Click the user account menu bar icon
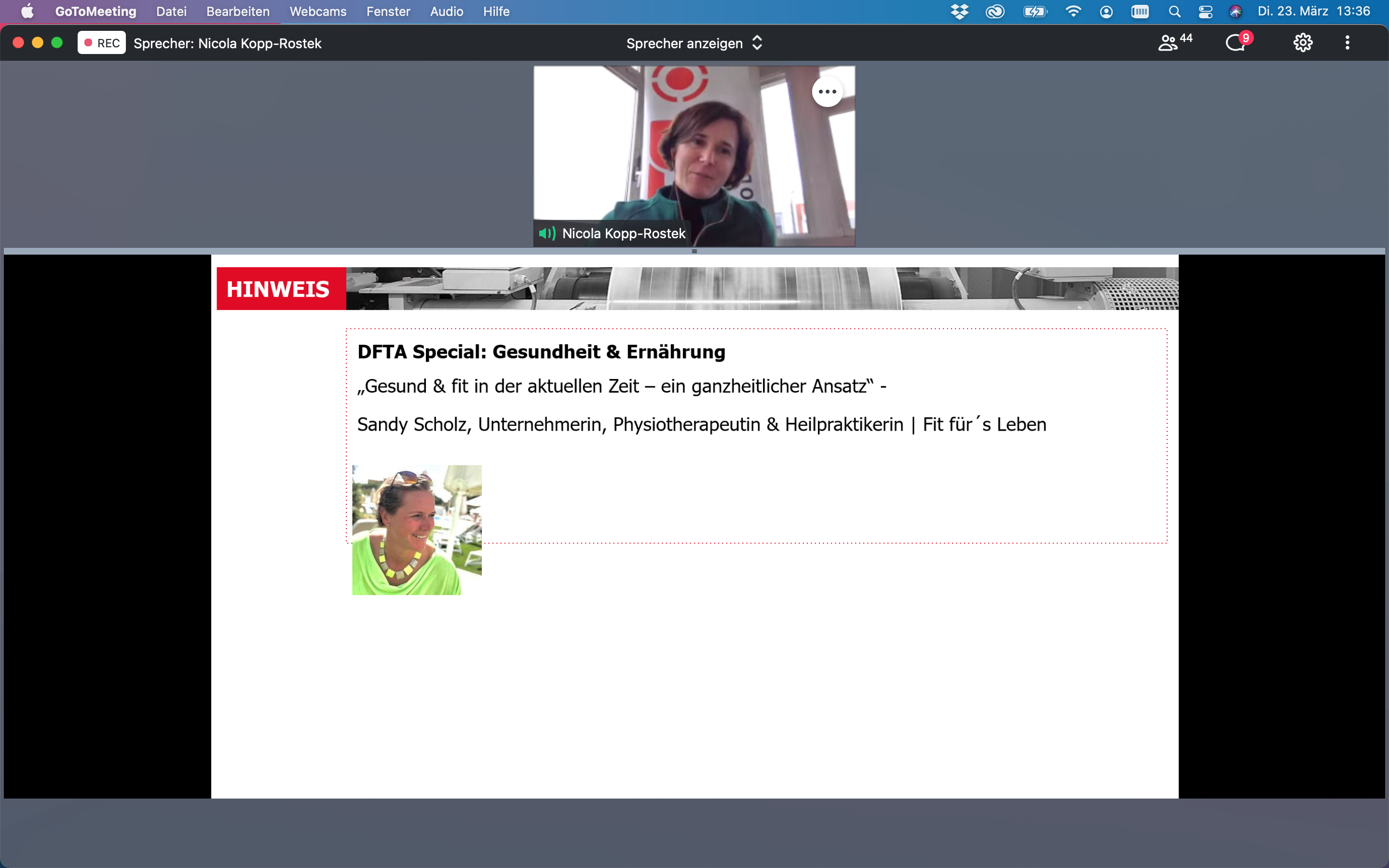The image size is (1389, 868). tap(1106, 12)
